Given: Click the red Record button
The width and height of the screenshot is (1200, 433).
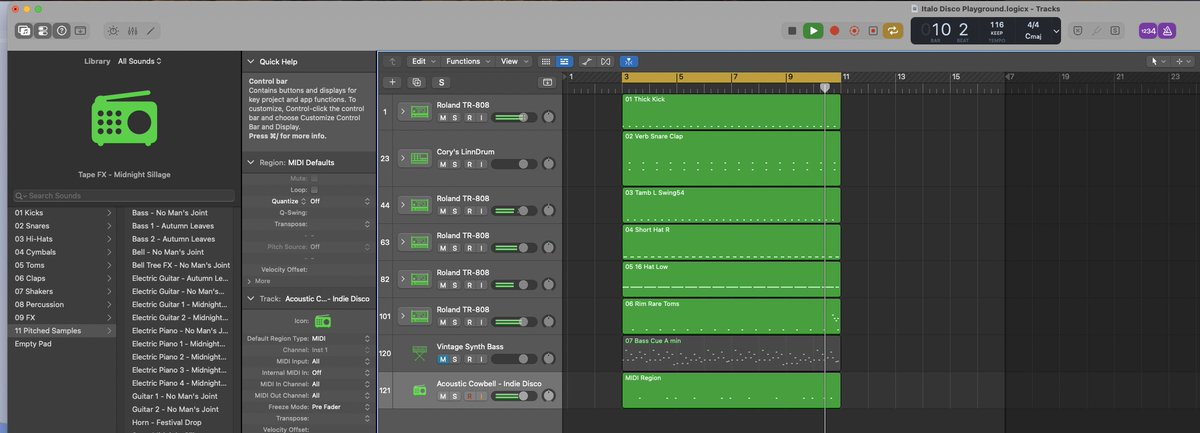Looking at the screenshot, I should (x=834, y=31).
